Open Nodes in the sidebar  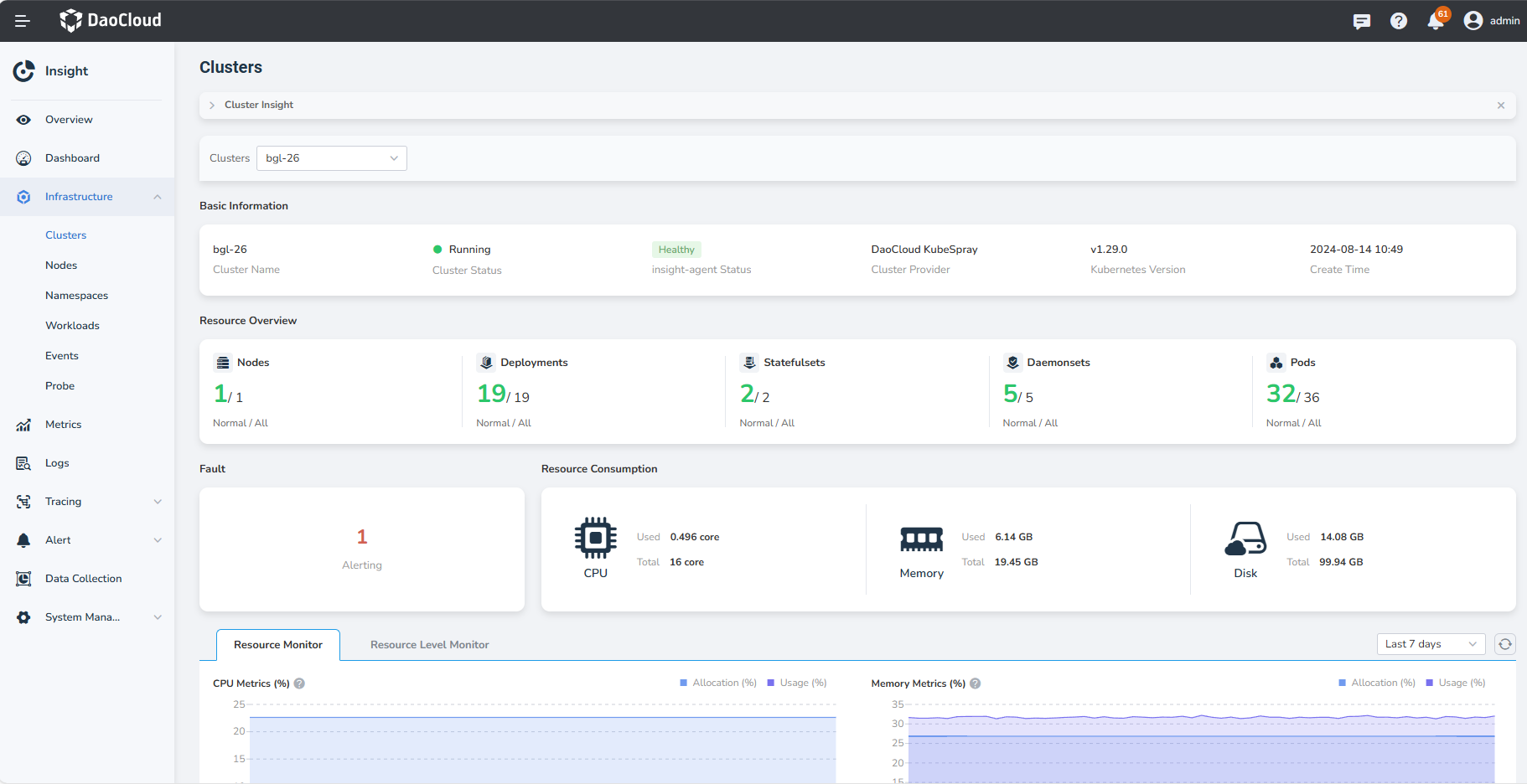[x=61, y=266]
